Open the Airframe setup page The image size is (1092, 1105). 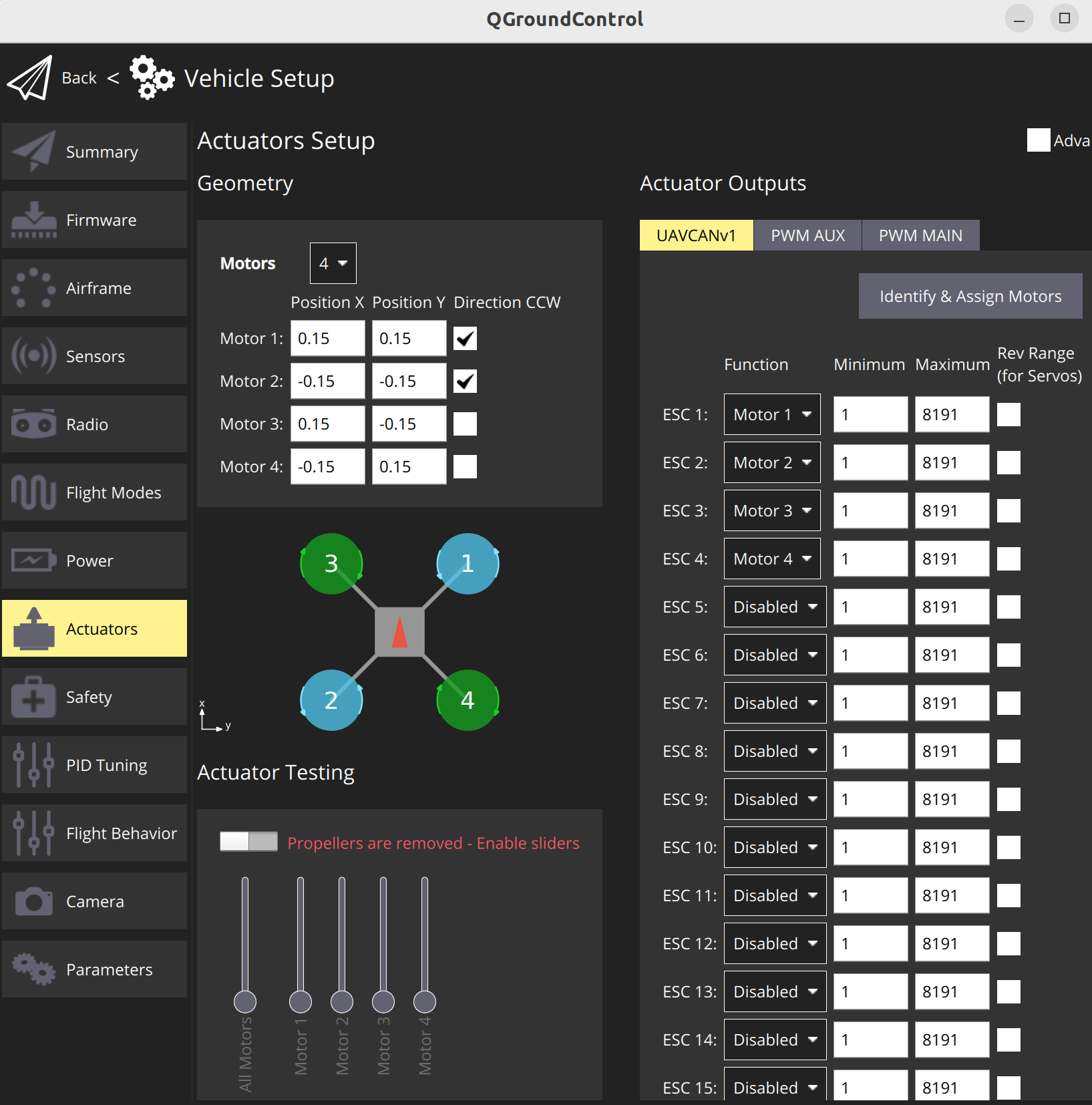(95, 288)
